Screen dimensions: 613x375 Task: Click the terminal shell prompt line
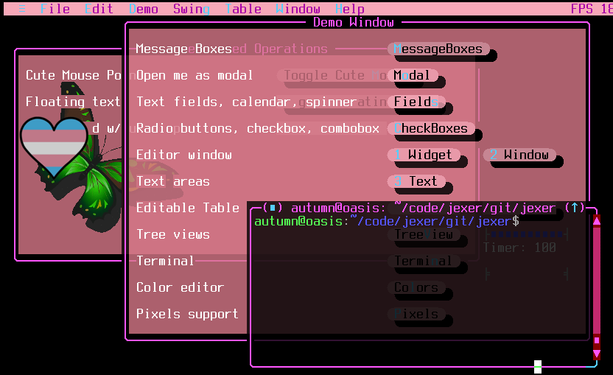pos(387,221)
